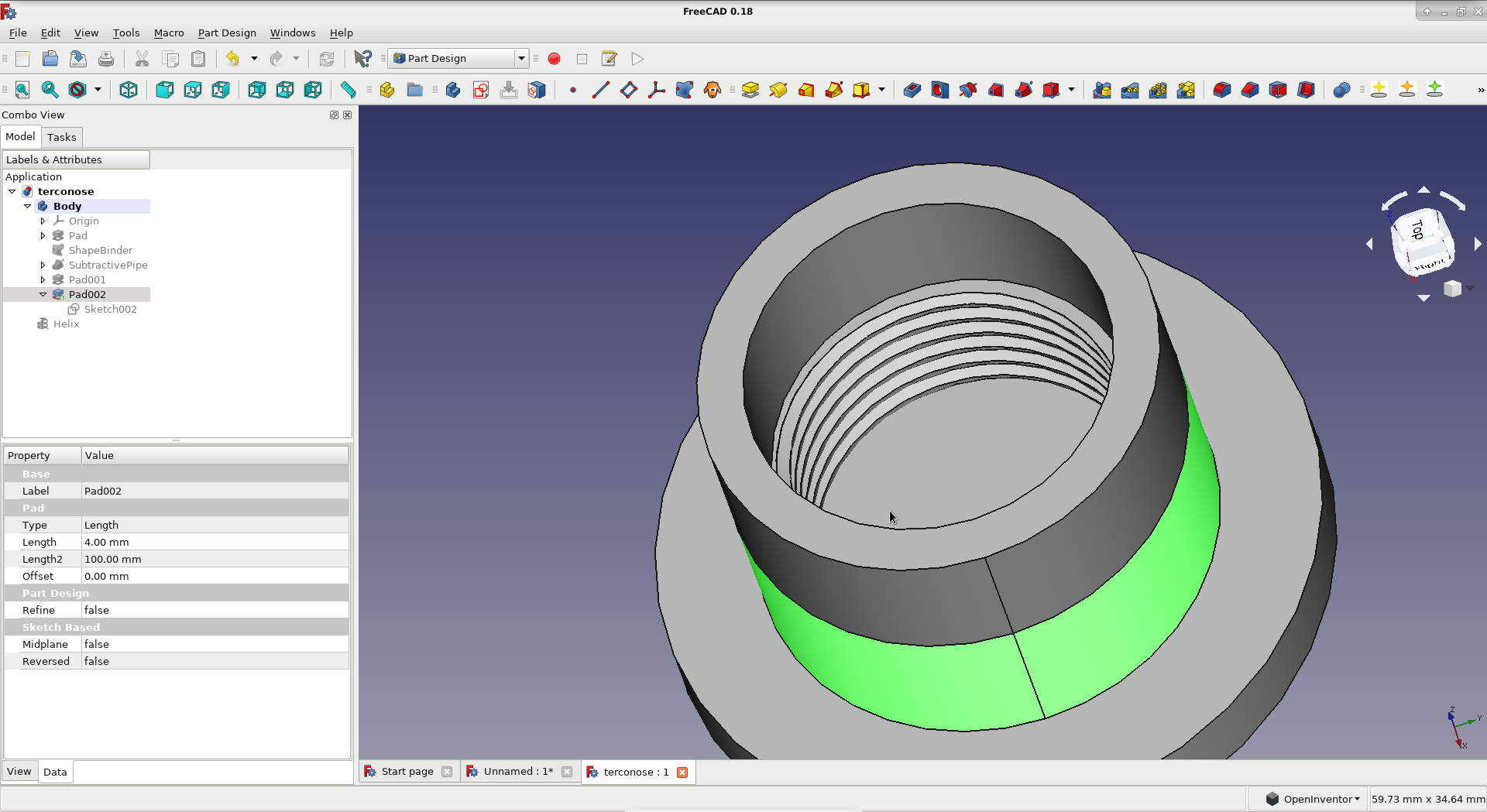Viewport: 1487px width, 812px height.
Task: Switch to the Tasks tab
Action: [61, 137]
